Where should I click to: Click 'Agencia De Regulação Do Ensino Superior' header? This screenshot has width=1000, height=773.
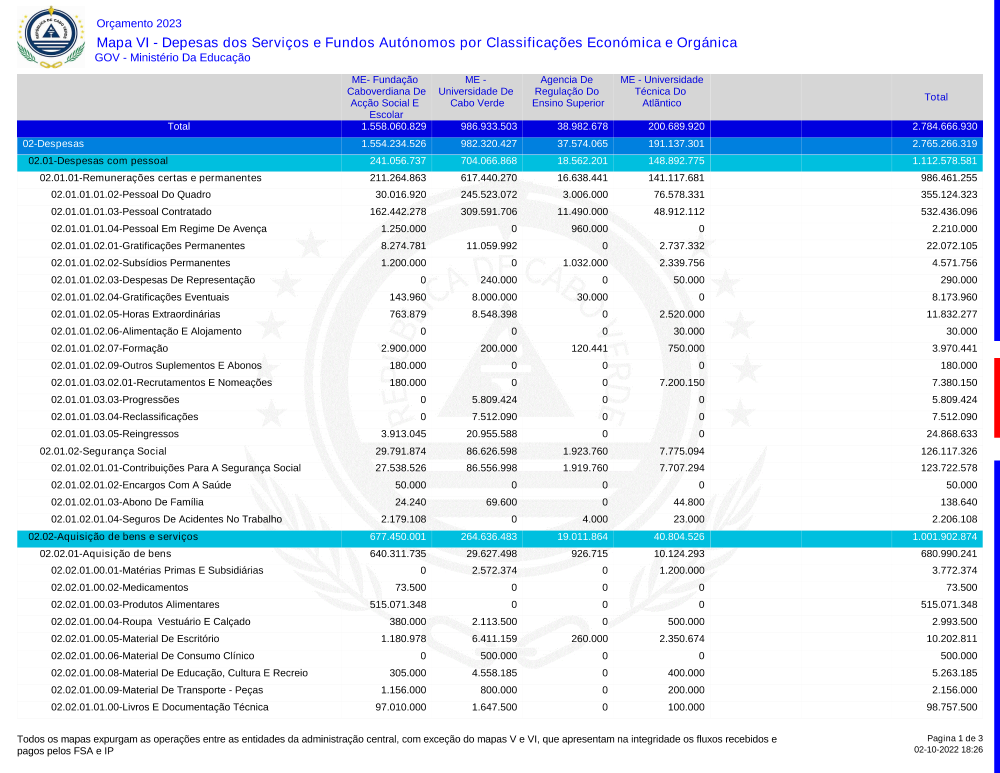(567, 91)
